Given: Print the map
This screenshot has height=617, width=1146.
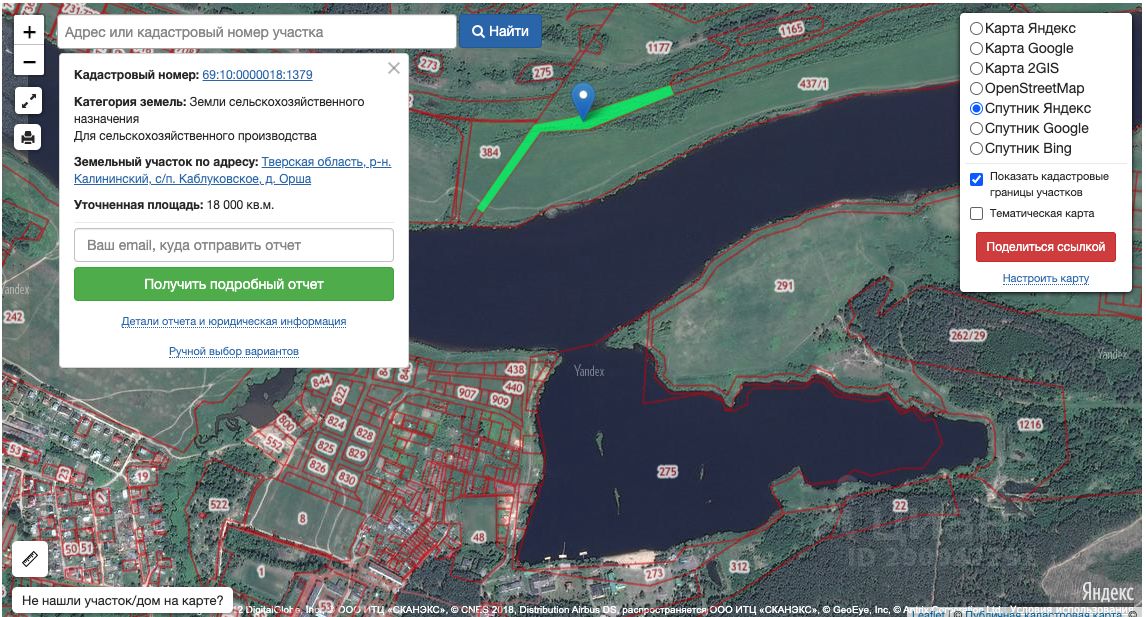Looking at the screenshot, I should pyautogui.click(x=29, y=137).
